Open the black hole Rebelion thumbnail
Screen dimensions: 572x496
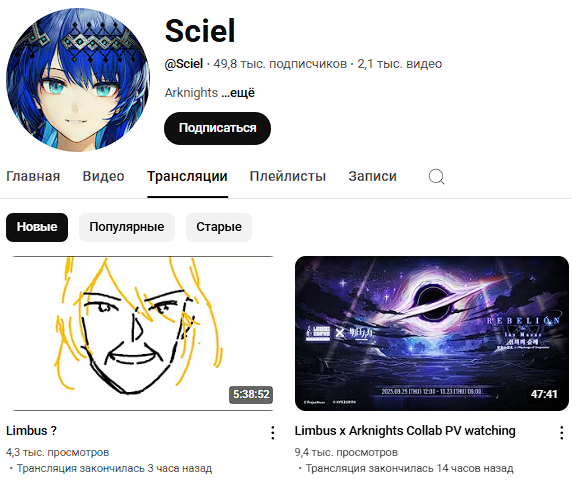pyautogui.click(x=432, y=333)
